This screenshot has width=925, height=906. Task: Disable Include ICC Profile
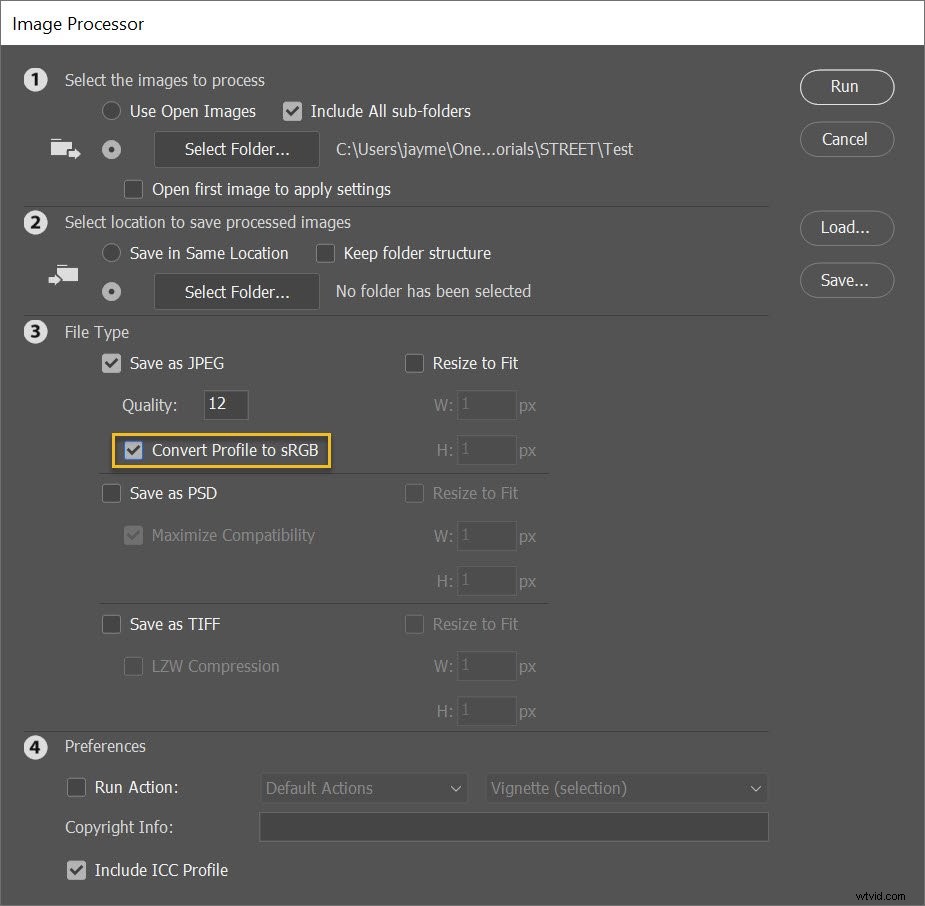point(77,870)
